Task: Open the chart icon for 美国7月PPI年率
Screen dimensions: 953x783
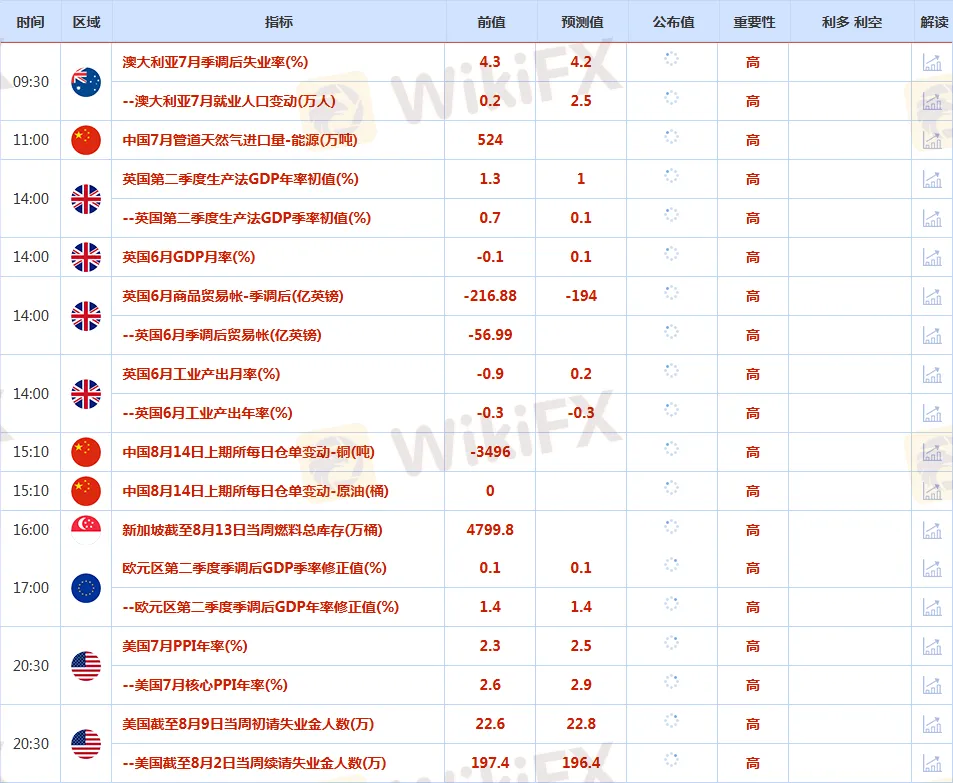Action: click(932, 646)
